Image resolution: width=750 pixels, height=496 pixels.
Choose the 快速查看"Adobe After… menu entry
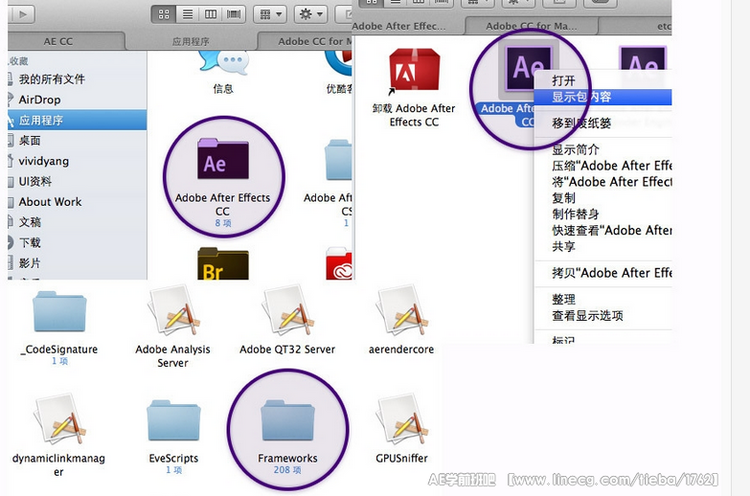point(603,230)
